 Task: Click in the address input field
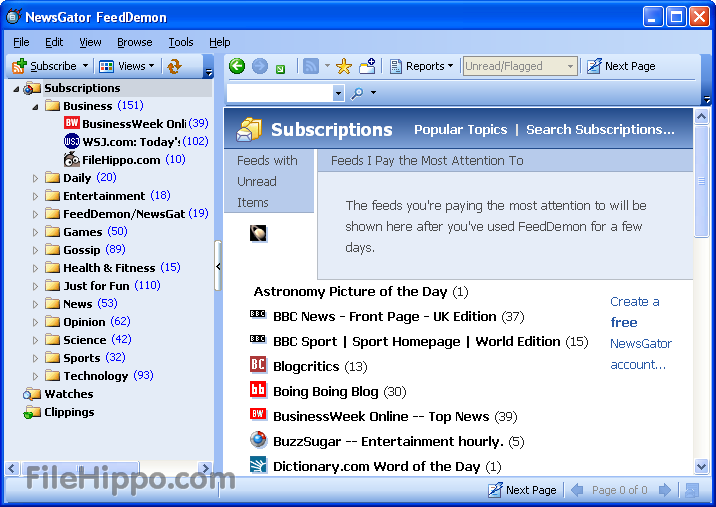[x=278, y=93]
